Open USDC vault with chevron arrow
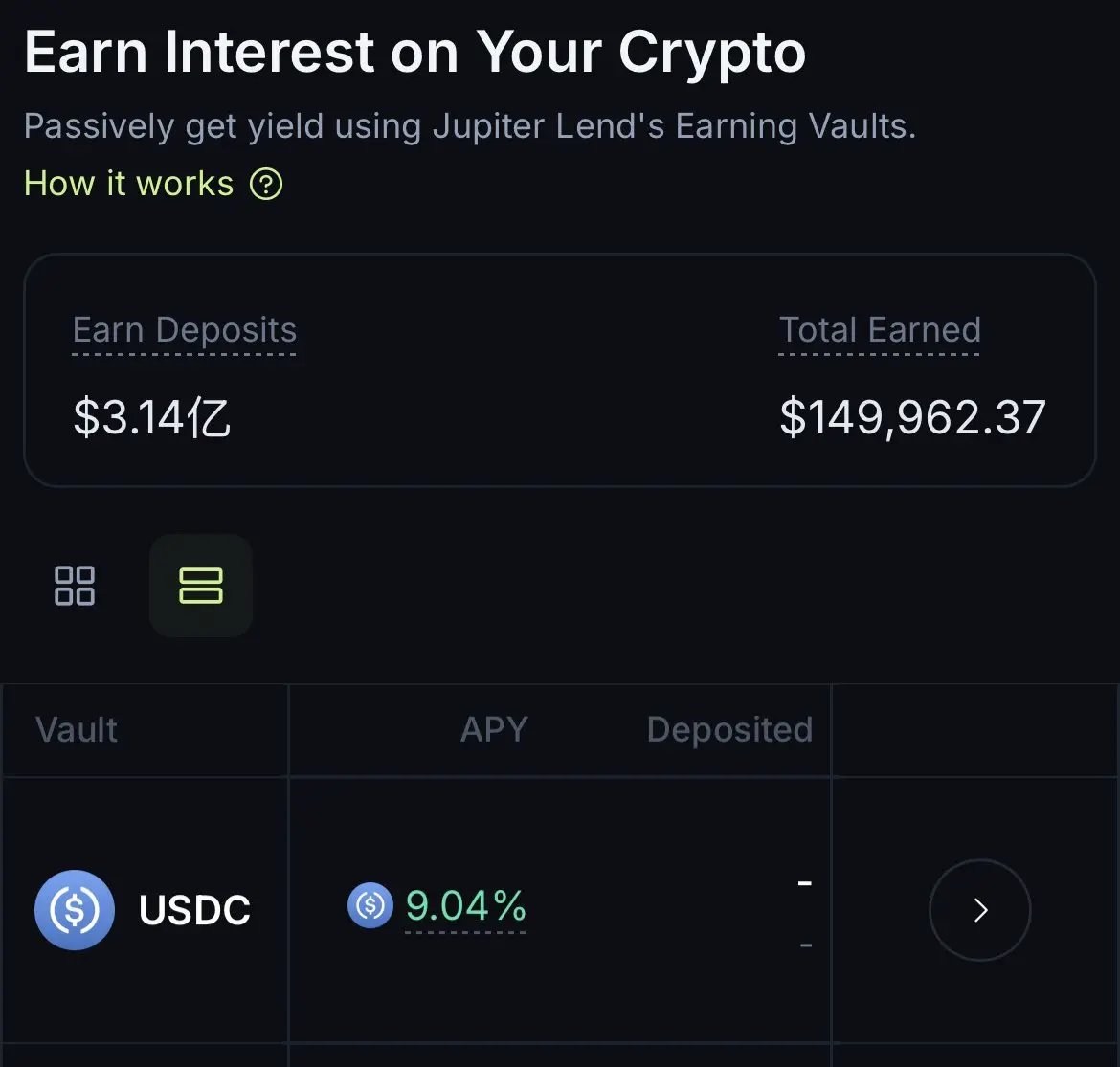This screenshot has height=1067, width=1120. pos(980,910)
